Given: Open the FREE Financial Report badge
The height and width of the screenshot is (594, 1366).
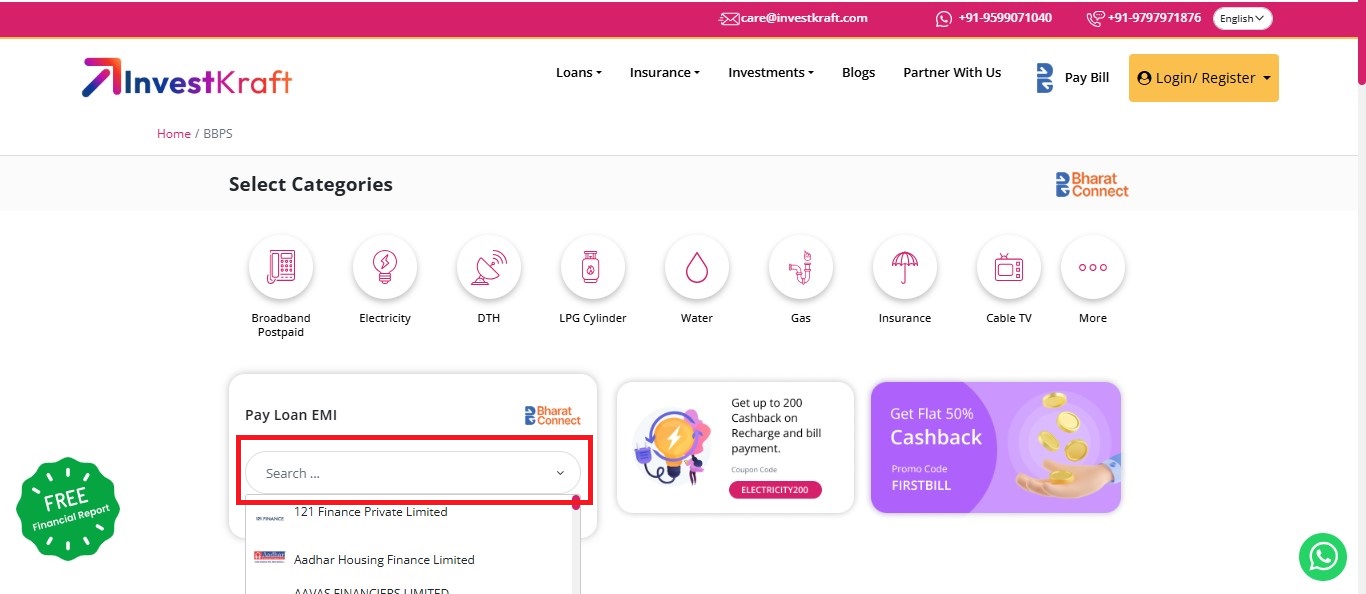Looking at the screenshot, I should [68, 509].
